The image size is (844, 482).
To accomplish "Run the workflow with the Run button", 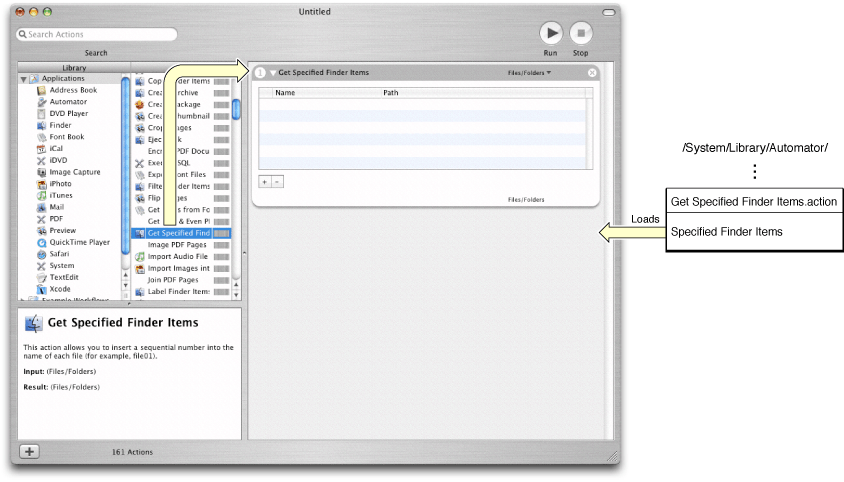I will tap(550, 34).
